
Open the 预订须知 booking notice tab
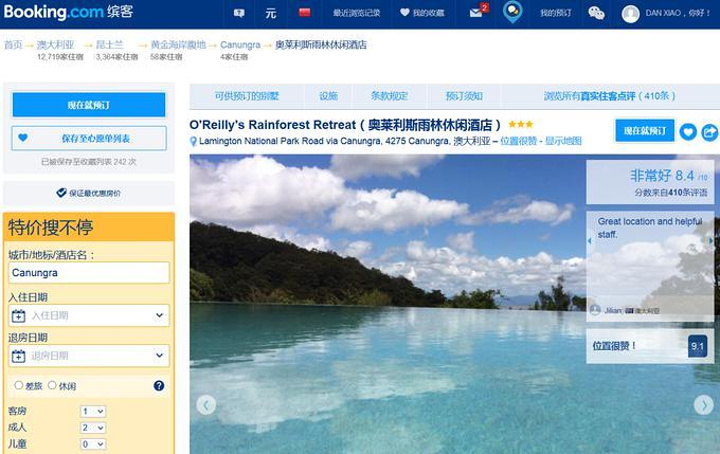click(x=464, y=96)
